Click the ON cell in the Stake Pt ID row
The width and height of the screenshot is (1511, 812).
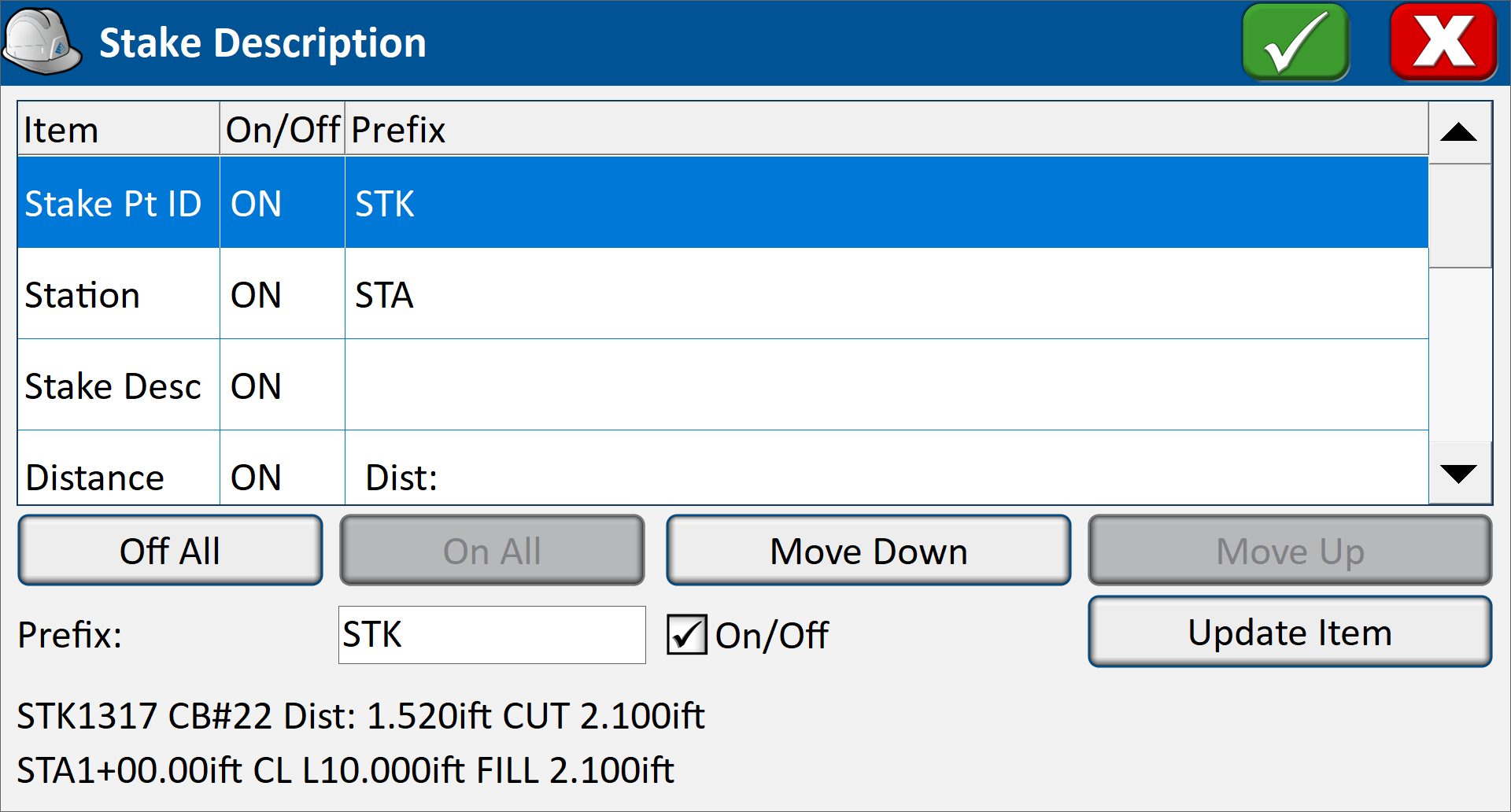283,203
